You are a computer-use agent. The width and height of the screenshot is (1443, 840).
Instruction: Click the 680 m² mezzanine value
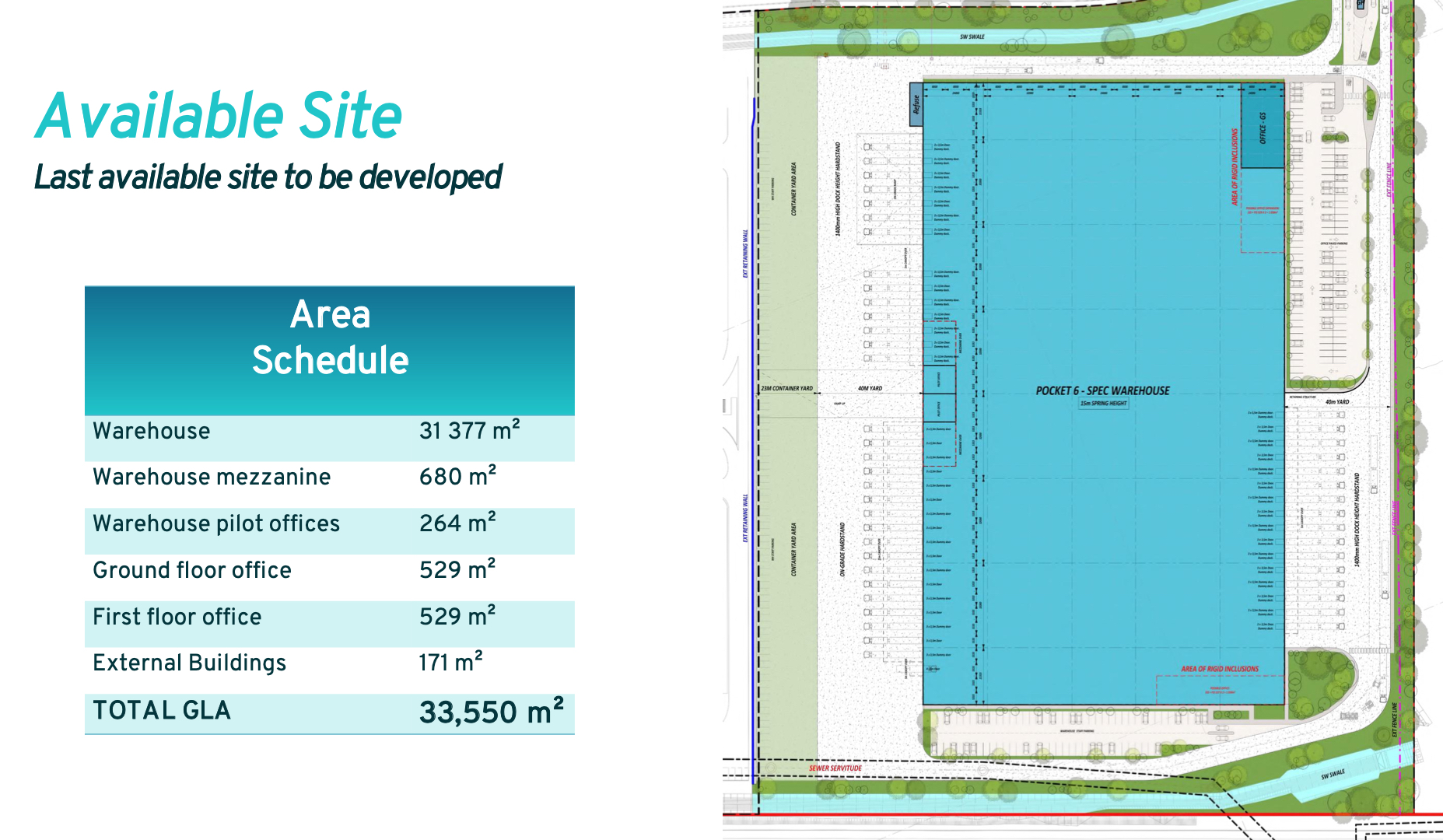(457, 477)
